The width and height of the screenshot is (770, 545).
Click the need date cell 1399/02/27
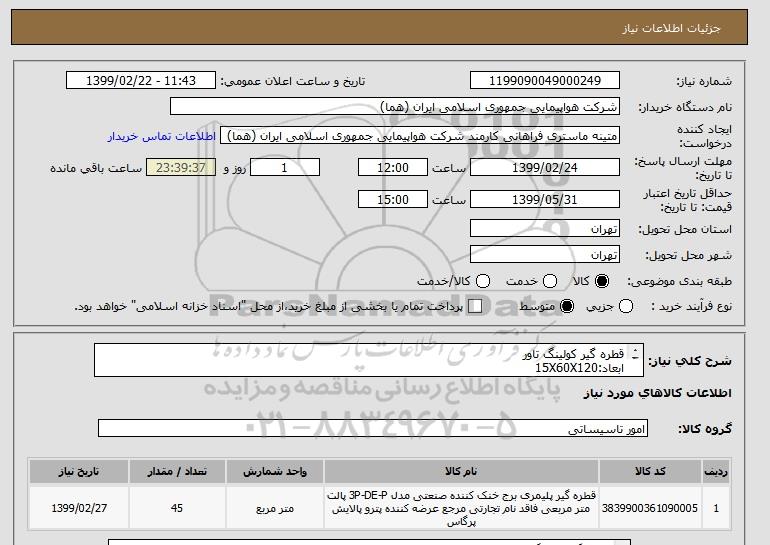(79, 508)
